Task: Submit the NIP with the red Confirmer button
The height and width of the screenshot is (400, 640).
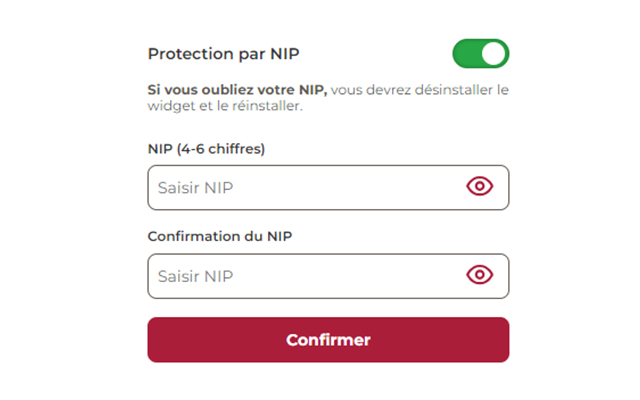Action: pyautogui.click(x=328, y=340)
